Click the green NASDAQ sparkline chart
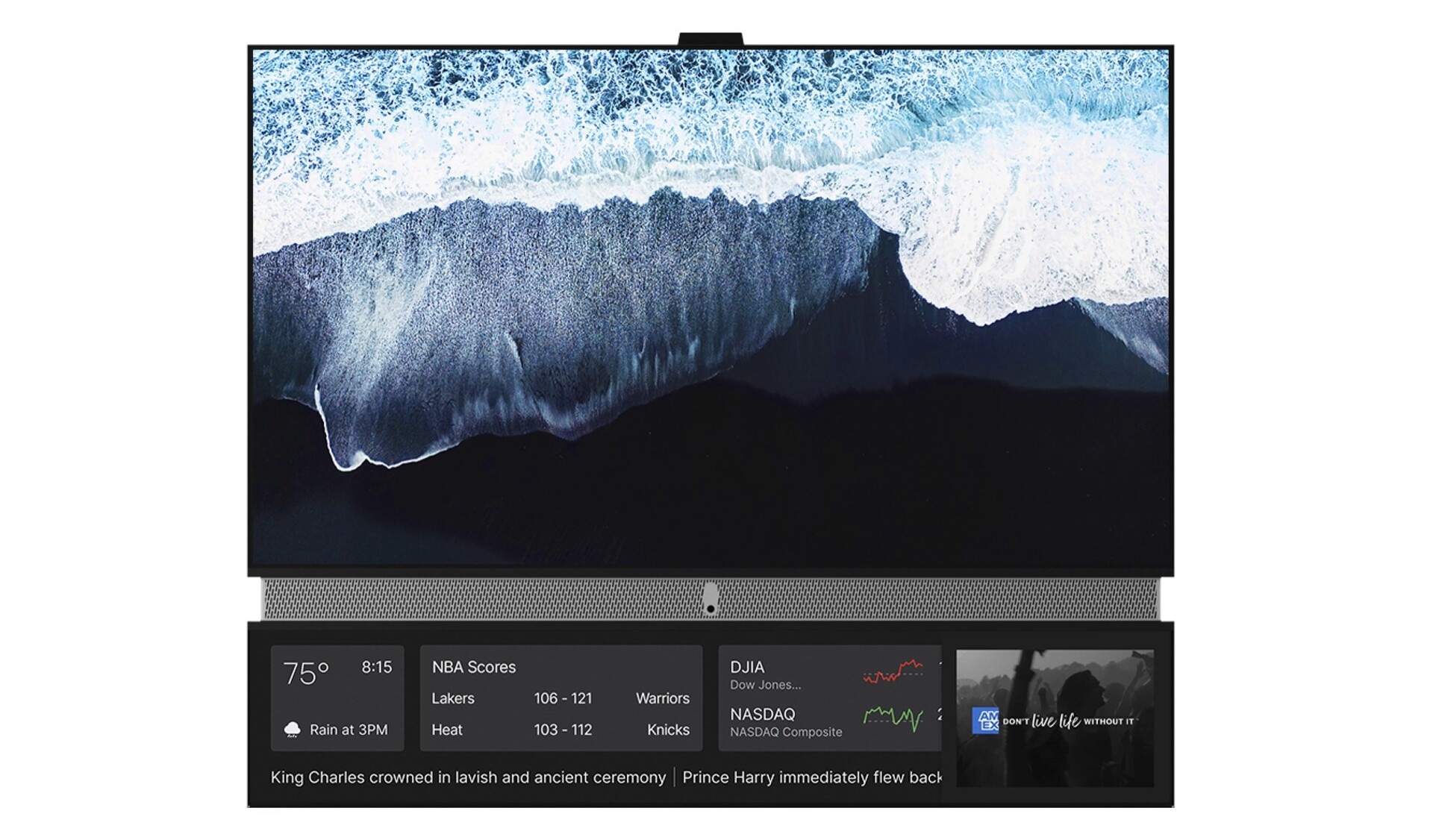 [x=893, y=718]
